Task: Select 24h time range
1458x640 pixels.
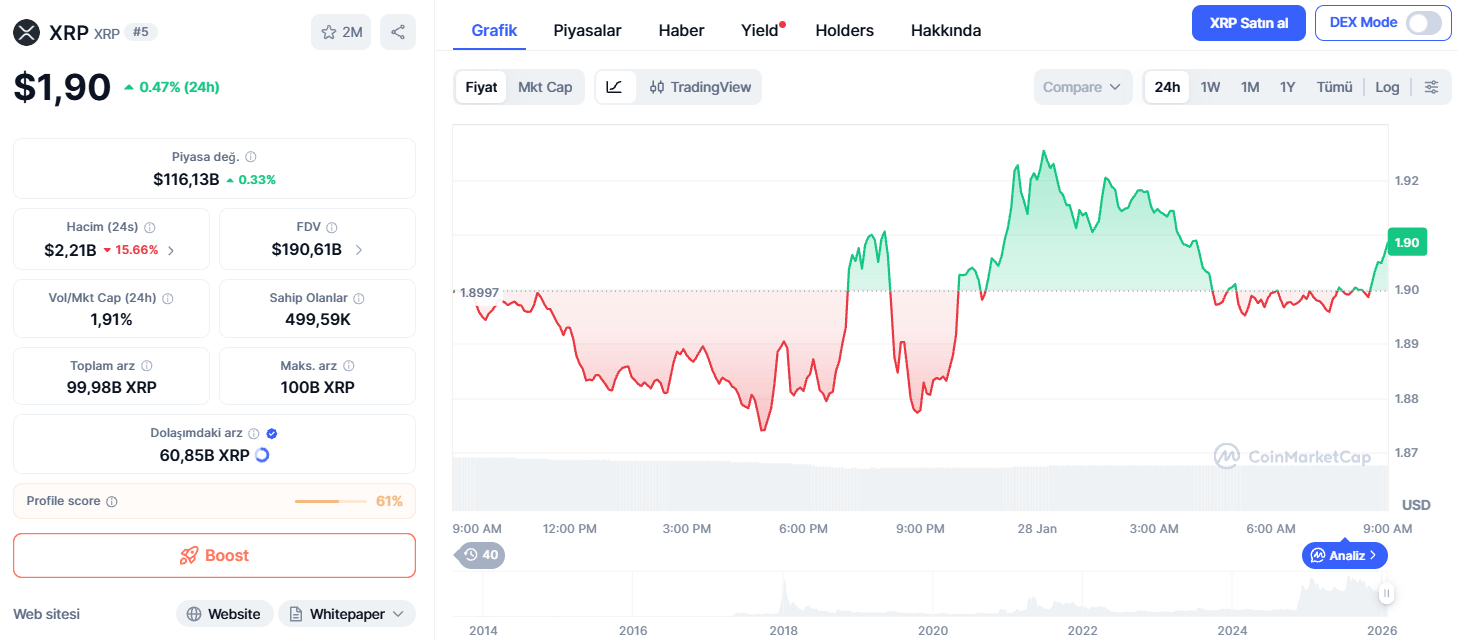Action: coord(1167,87)
